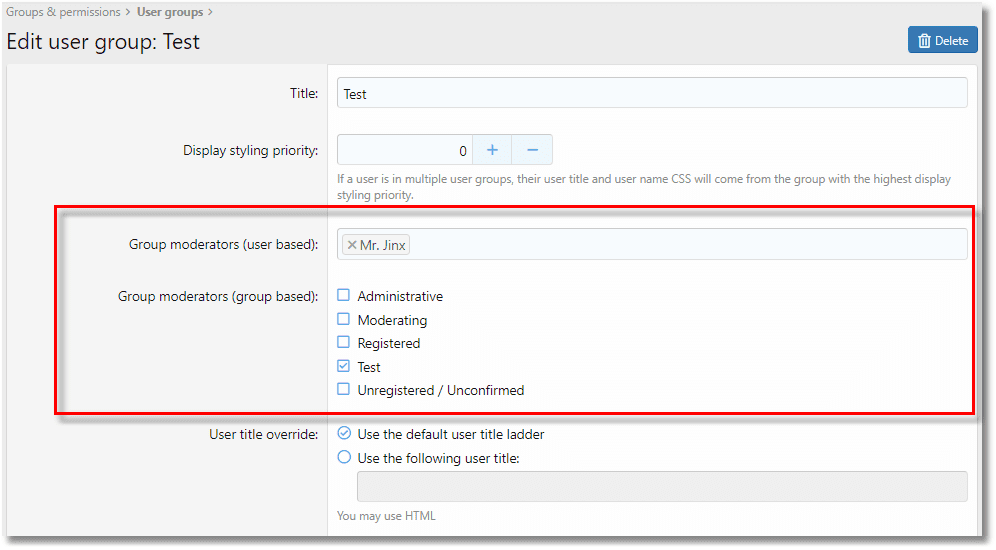Click the Mr. Jinx moderator tag
This screenshot has width=996, height=550.
tap(383, 245)
